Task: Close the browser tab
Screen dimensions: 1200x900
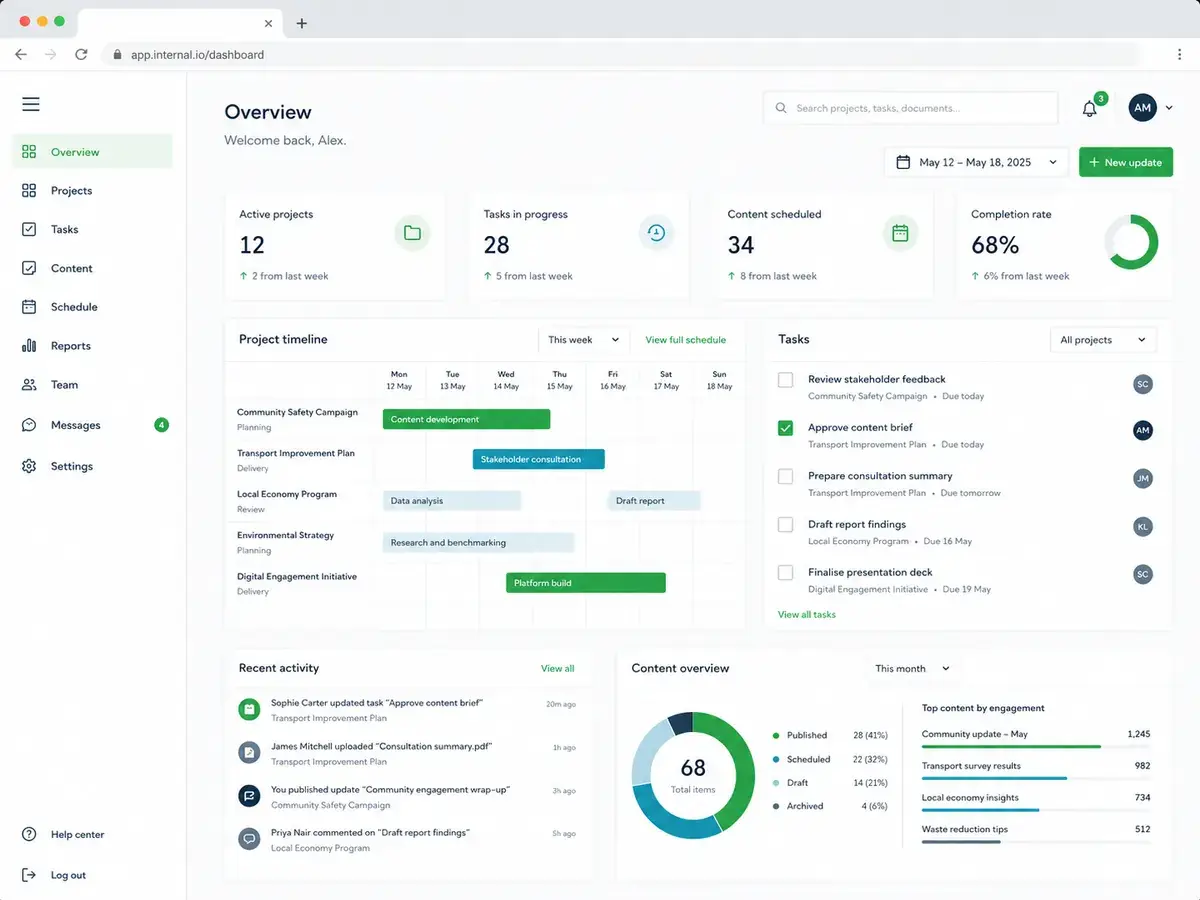Action: [268, 23]
